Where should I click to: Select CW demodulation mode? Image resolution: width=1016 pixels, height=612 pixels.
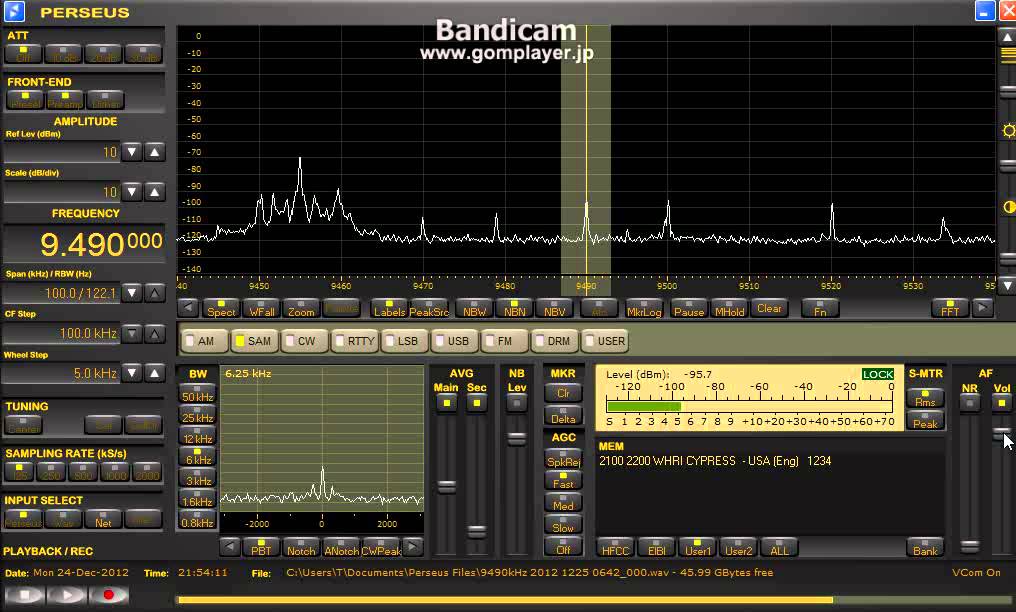pyautogui.click(x=305, y=341)
